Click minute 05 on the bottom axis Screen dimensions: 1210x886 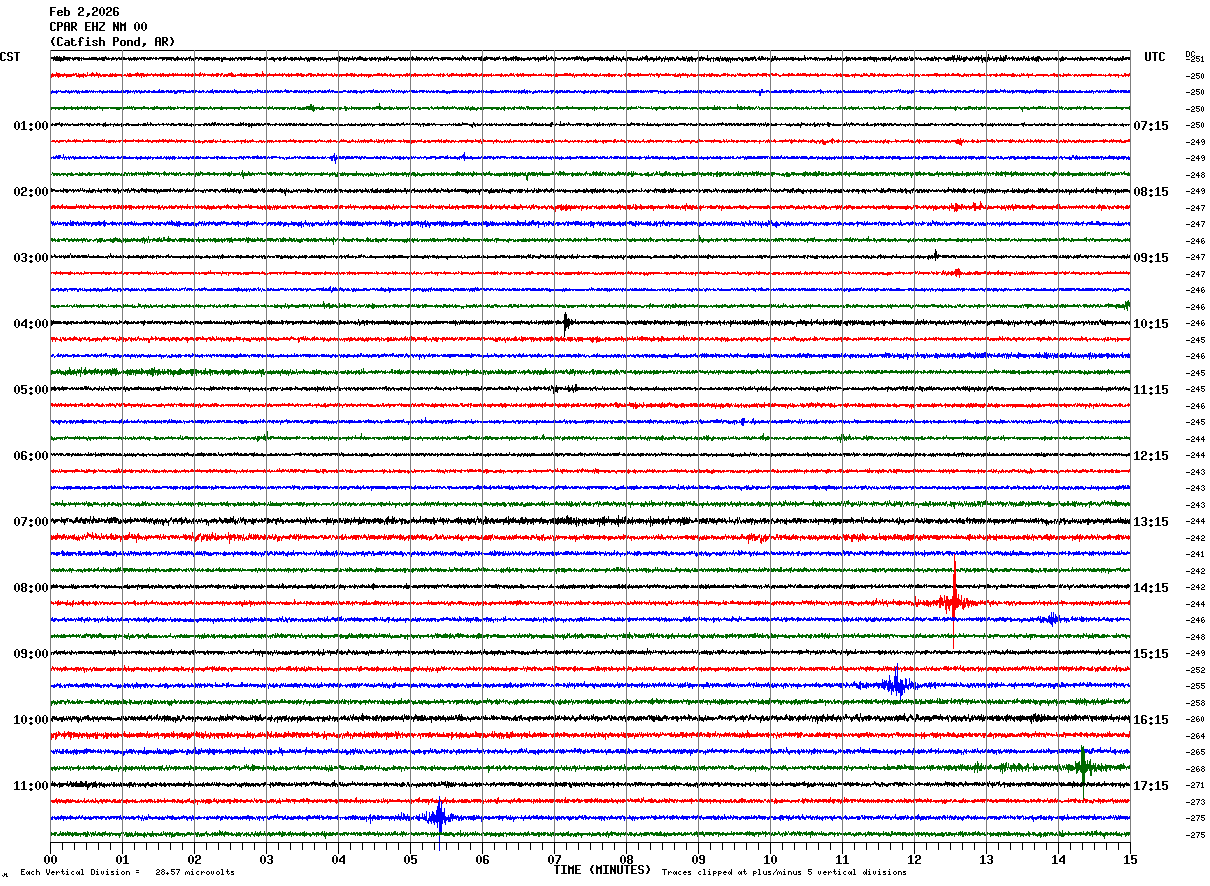[x=410, y=859]
